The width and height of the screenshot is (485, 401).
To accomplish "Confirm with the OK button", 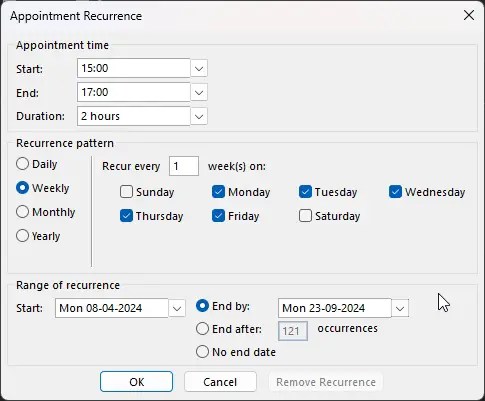I will 137,382.
